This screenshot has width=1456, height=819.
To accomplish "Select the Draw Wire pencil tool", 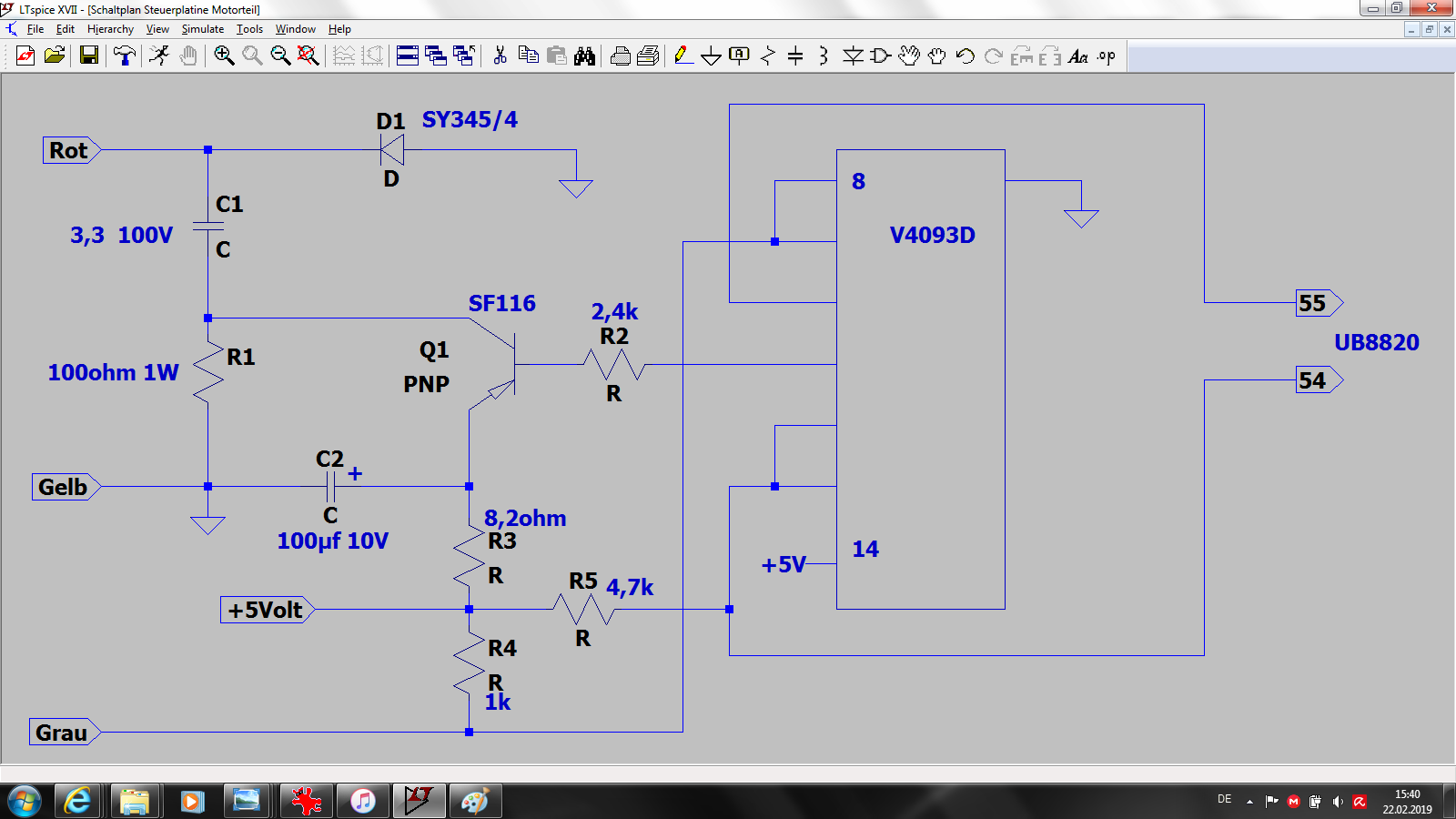I will point(683,56).
